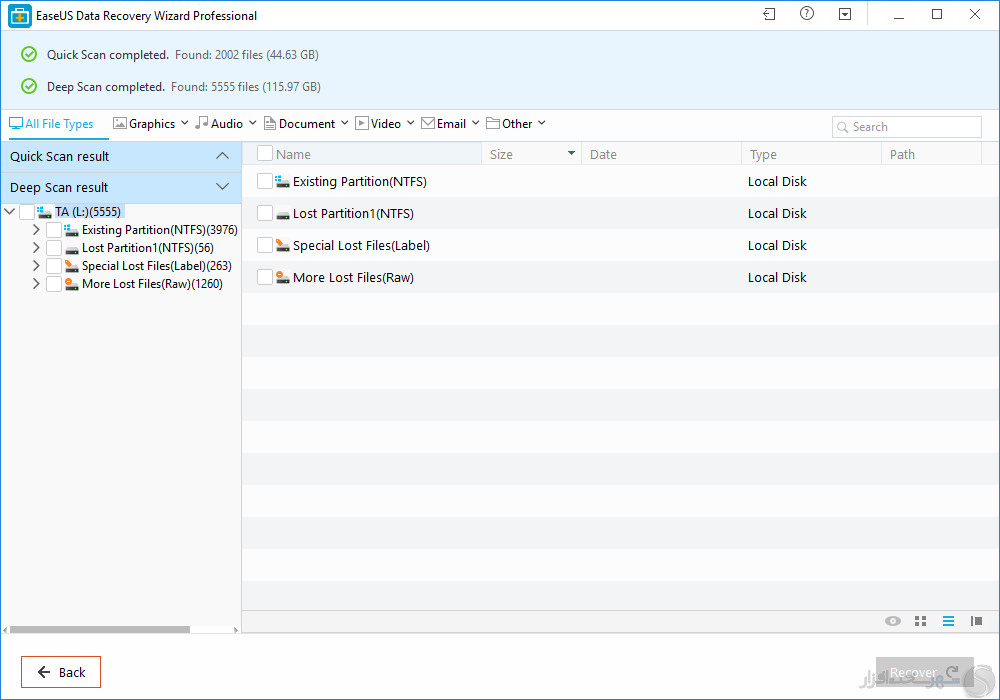This screenshot has width=1000, height=700.
Task: Click the search magnifier icon
Action: [x=842, y=127]
